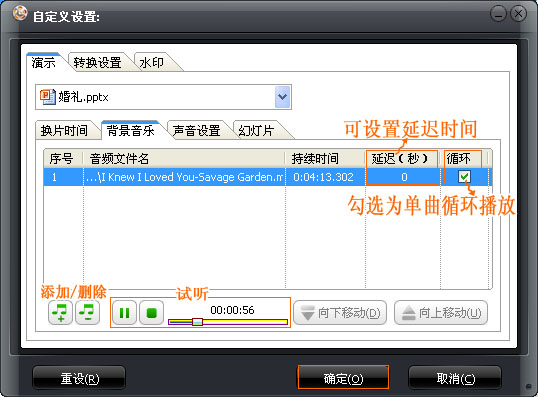Click the 循环 column header

tap(464, 159)
